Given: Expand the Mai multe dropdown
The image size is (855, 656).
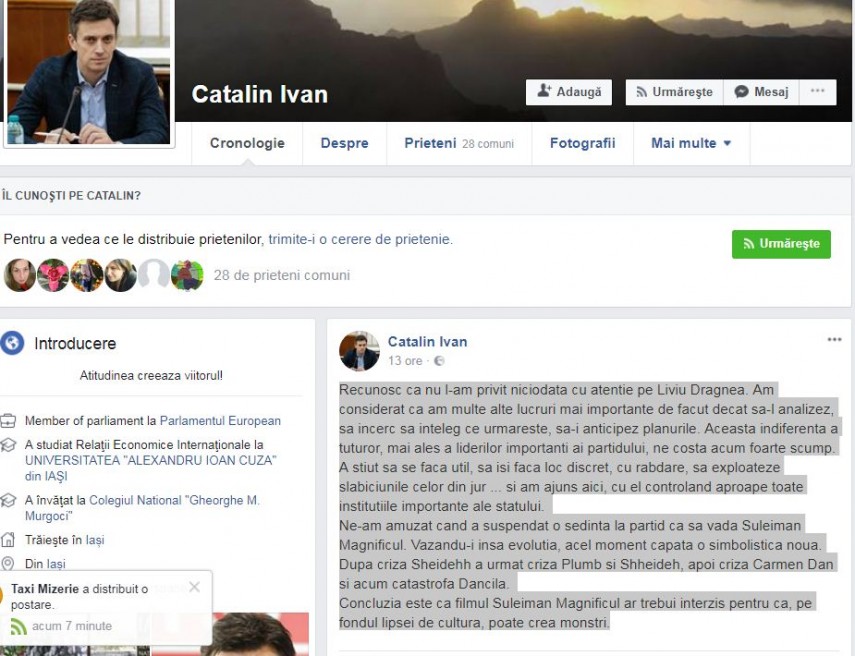Looking at the screenshot, I should click(x=691, y=143).
